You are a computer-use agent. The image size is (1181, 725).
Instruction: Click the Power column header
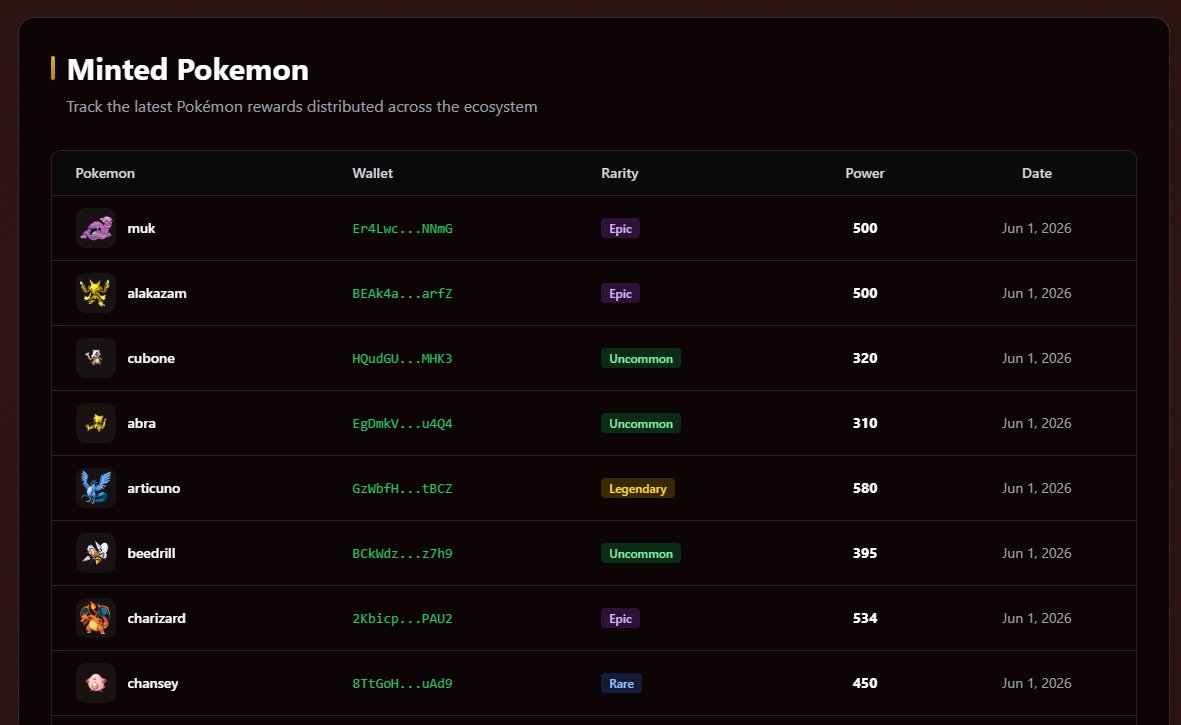point(865,173)
